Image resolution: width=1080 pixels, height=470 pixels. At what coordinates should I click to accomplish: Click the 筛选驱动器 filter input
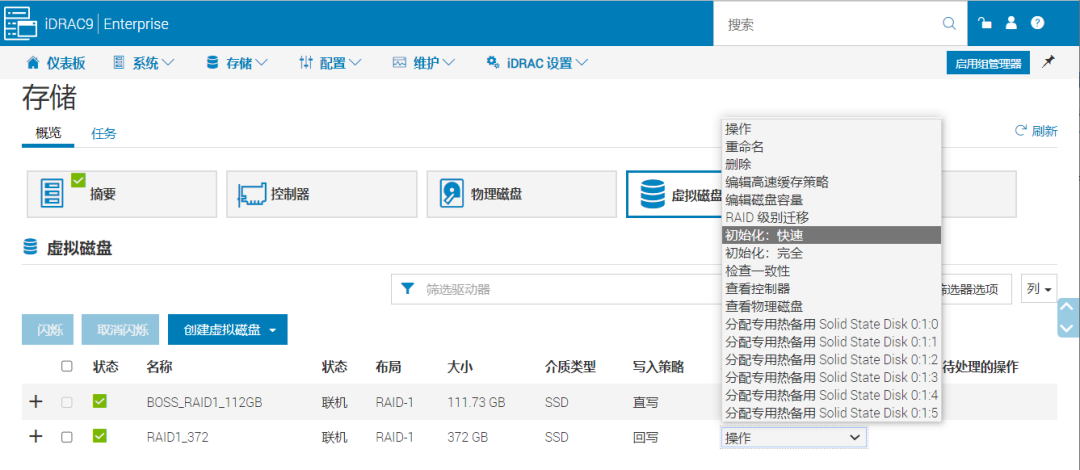point(558,289)
